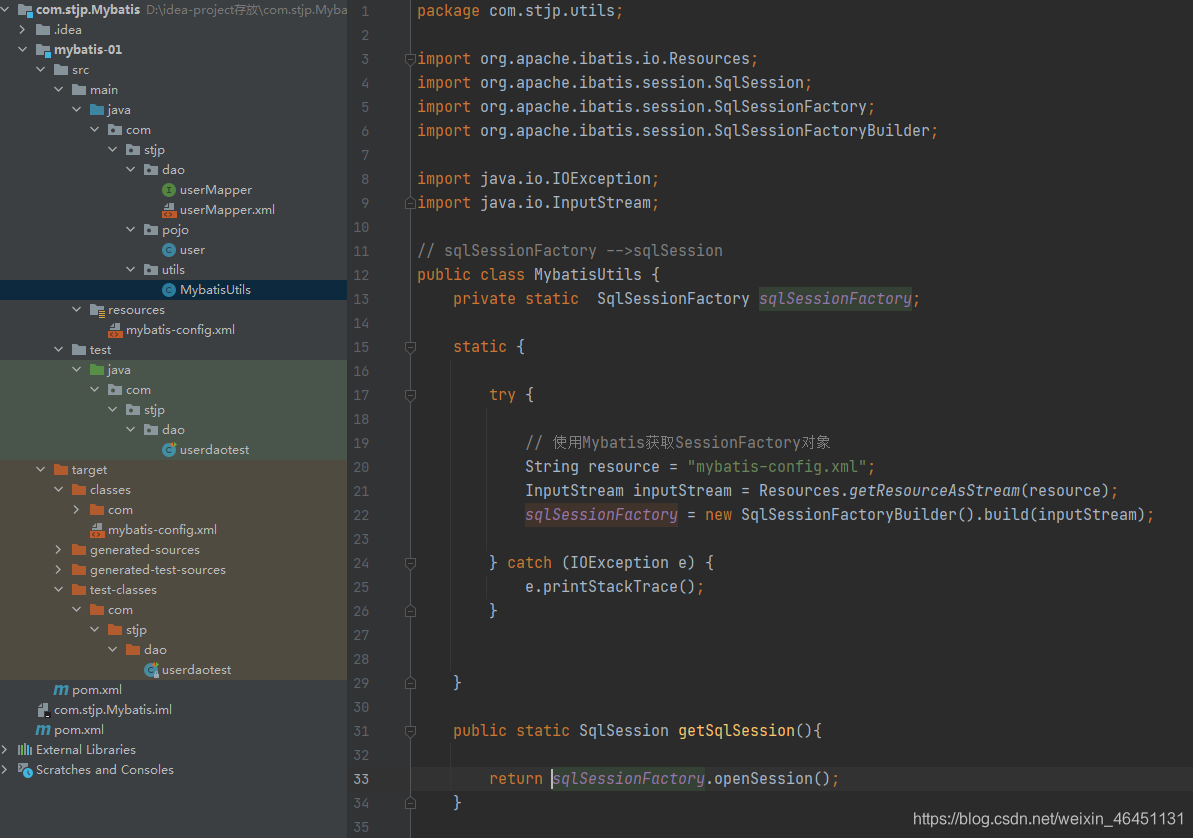1193x838 pixels.
Task: Click the test-classes folder icon
Action: (x=79, y=590)
